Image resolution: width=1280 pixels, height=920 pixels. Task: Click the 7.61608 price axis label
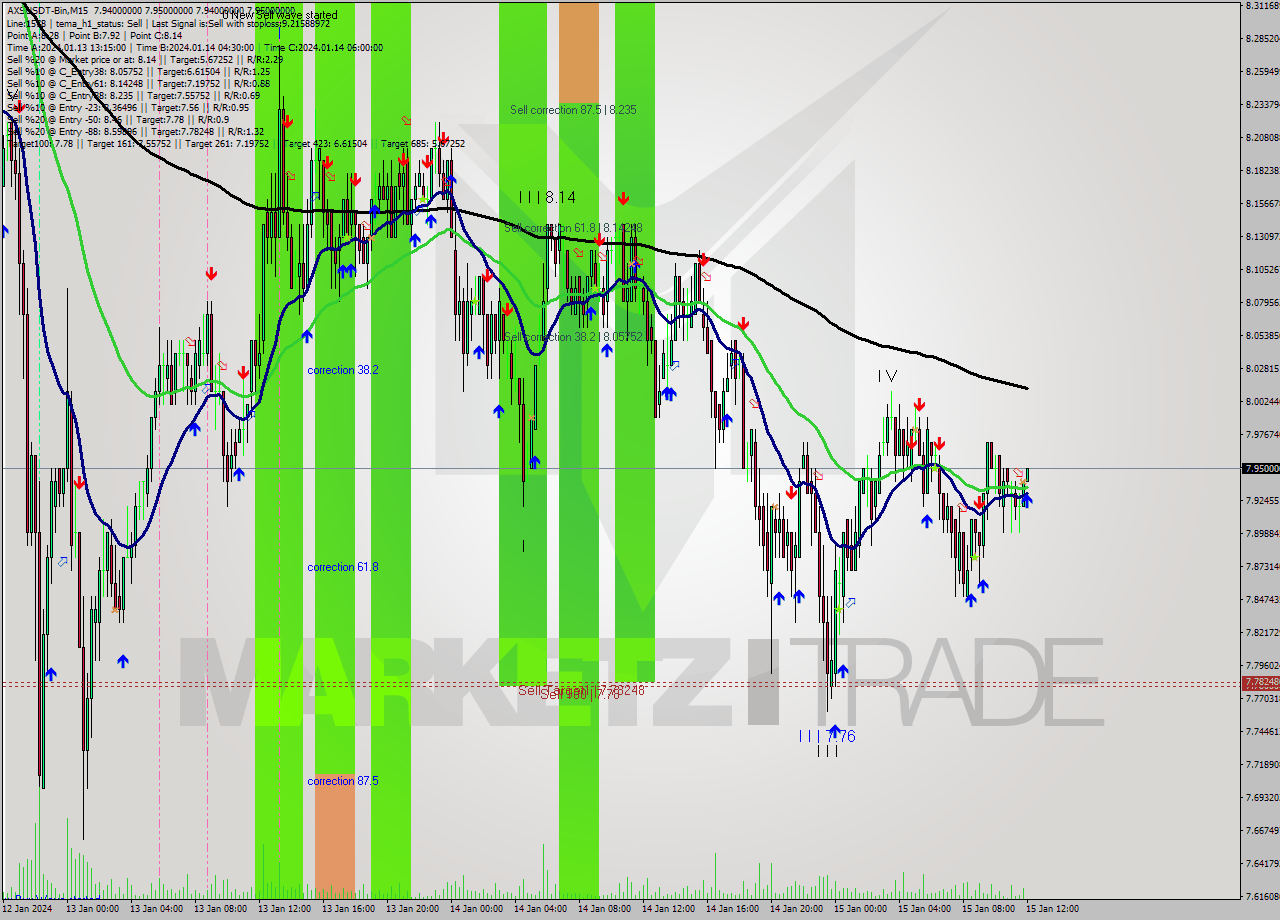click(1261, 896)
